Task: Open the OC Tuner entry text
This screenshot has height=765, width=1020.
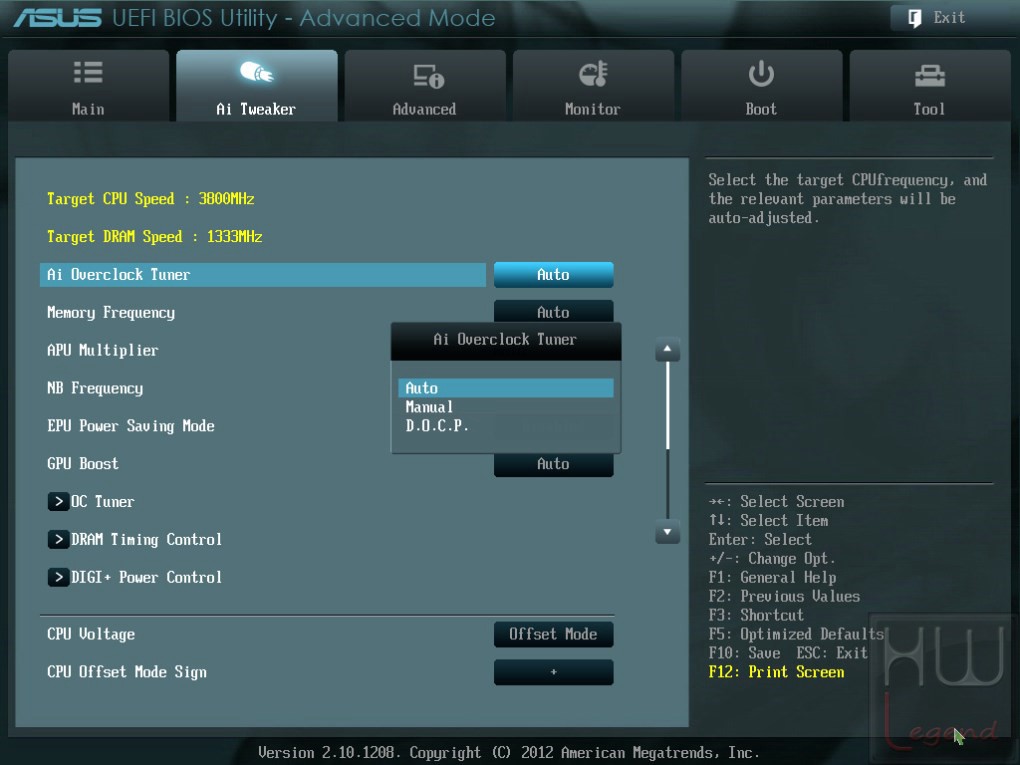Action: coord(102,502)
